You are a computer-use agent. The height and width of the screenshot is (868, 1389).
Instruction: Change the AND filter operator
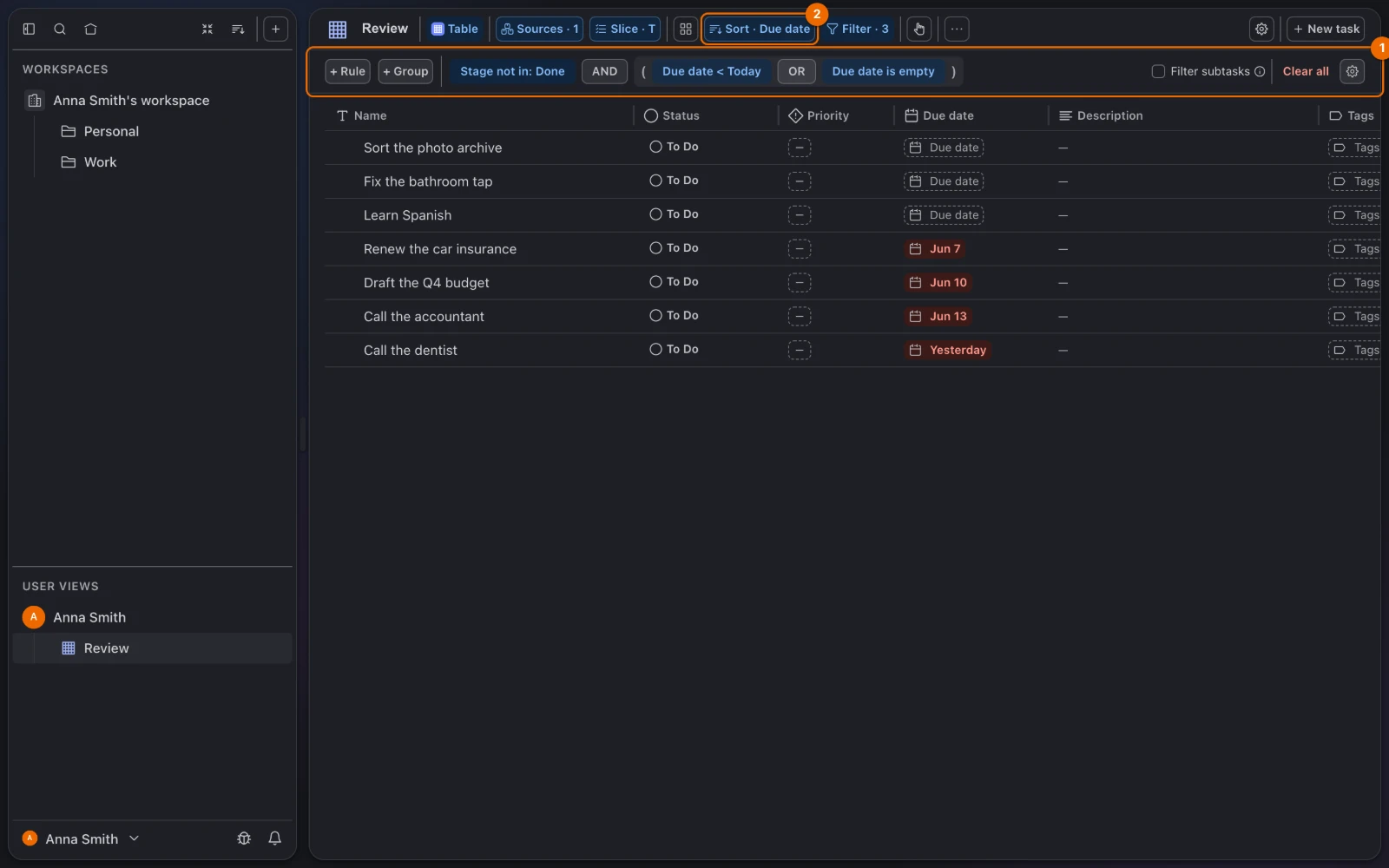pos(604,71)
